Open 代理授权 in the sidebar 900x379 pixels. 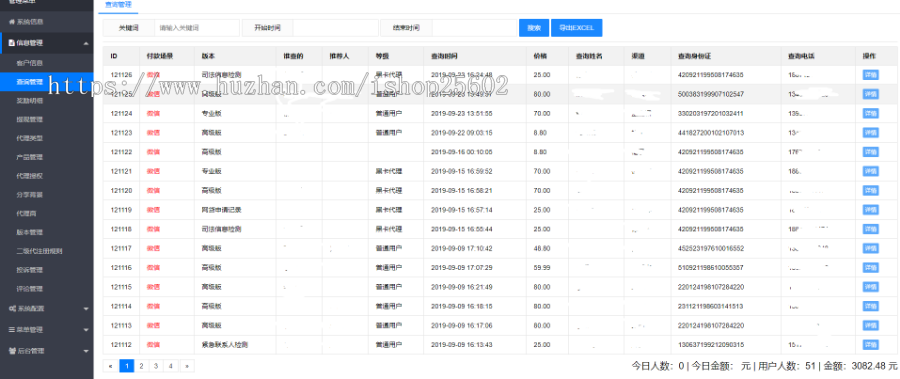pyautogui.click(x=30, y=176)
